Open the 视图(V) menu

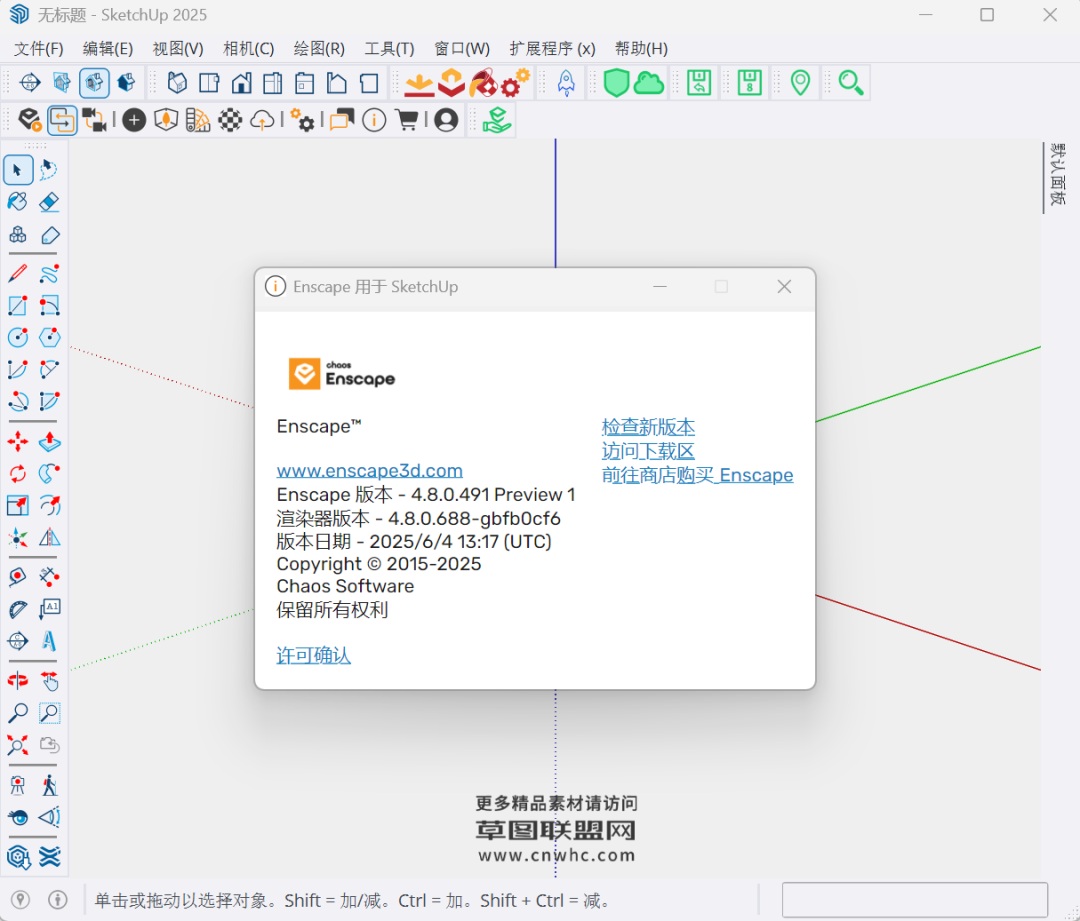click(178, 49)
